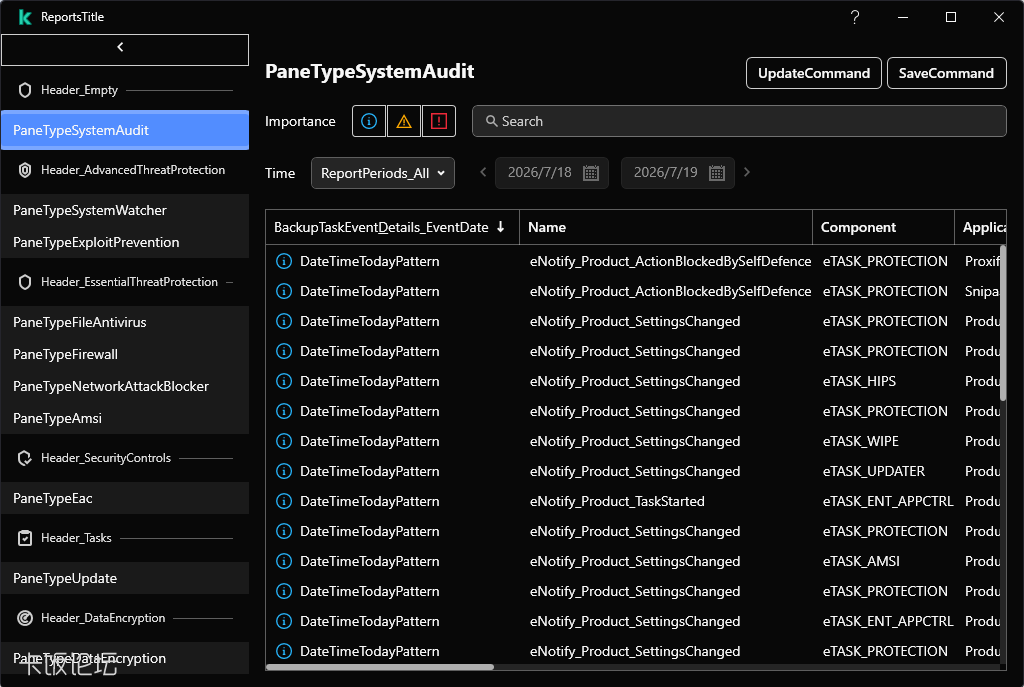This screenshot has width=1024, height=687.
Task: Click the 2026/7/18 start date field
Action: 552,173
